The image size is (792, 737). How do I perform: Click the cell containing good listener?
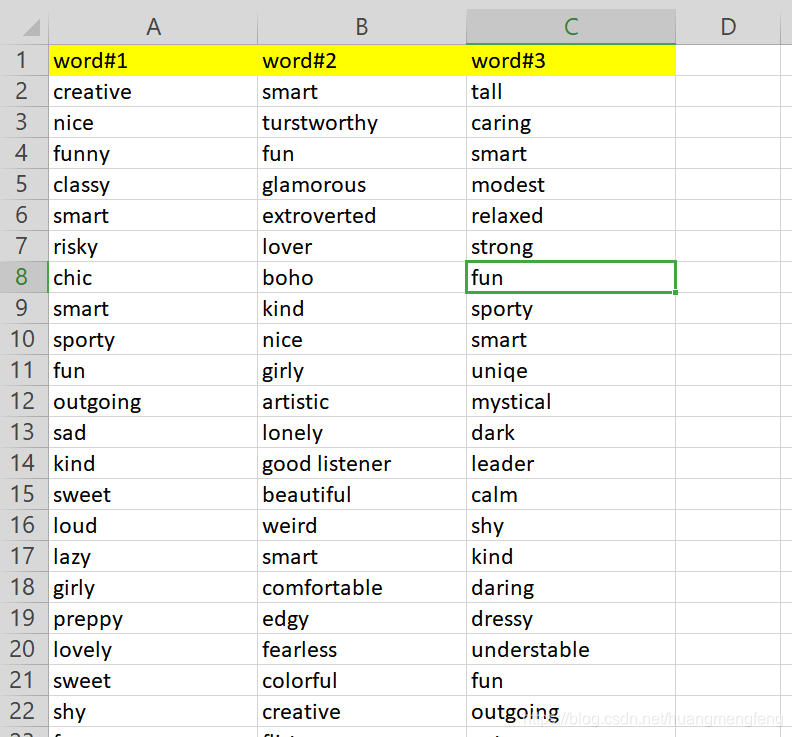coord(362,463)
